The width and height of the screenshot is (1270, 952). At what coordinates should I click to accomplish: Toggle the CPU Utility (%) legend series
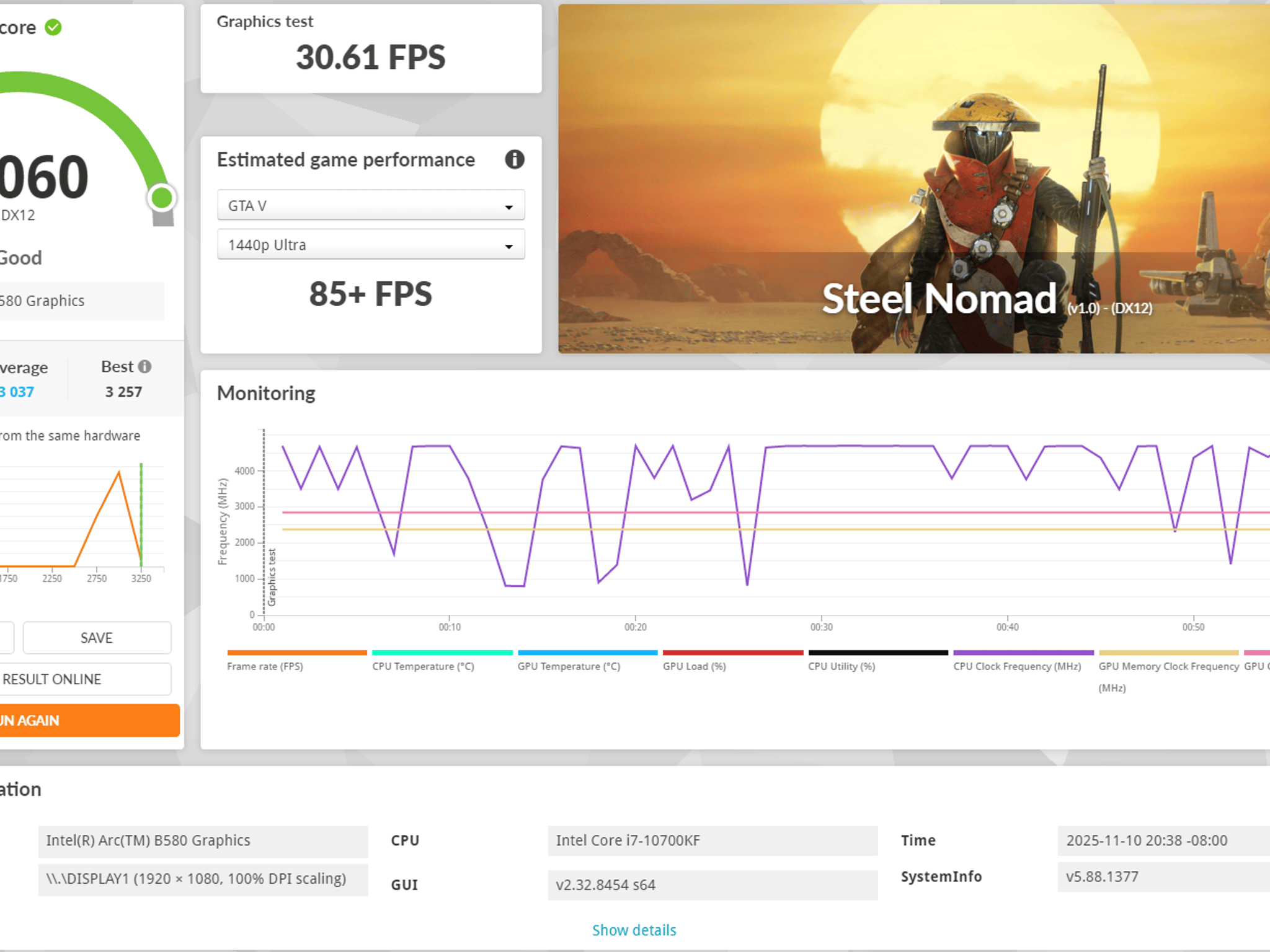pyautogui.click(x=841, y=666)
